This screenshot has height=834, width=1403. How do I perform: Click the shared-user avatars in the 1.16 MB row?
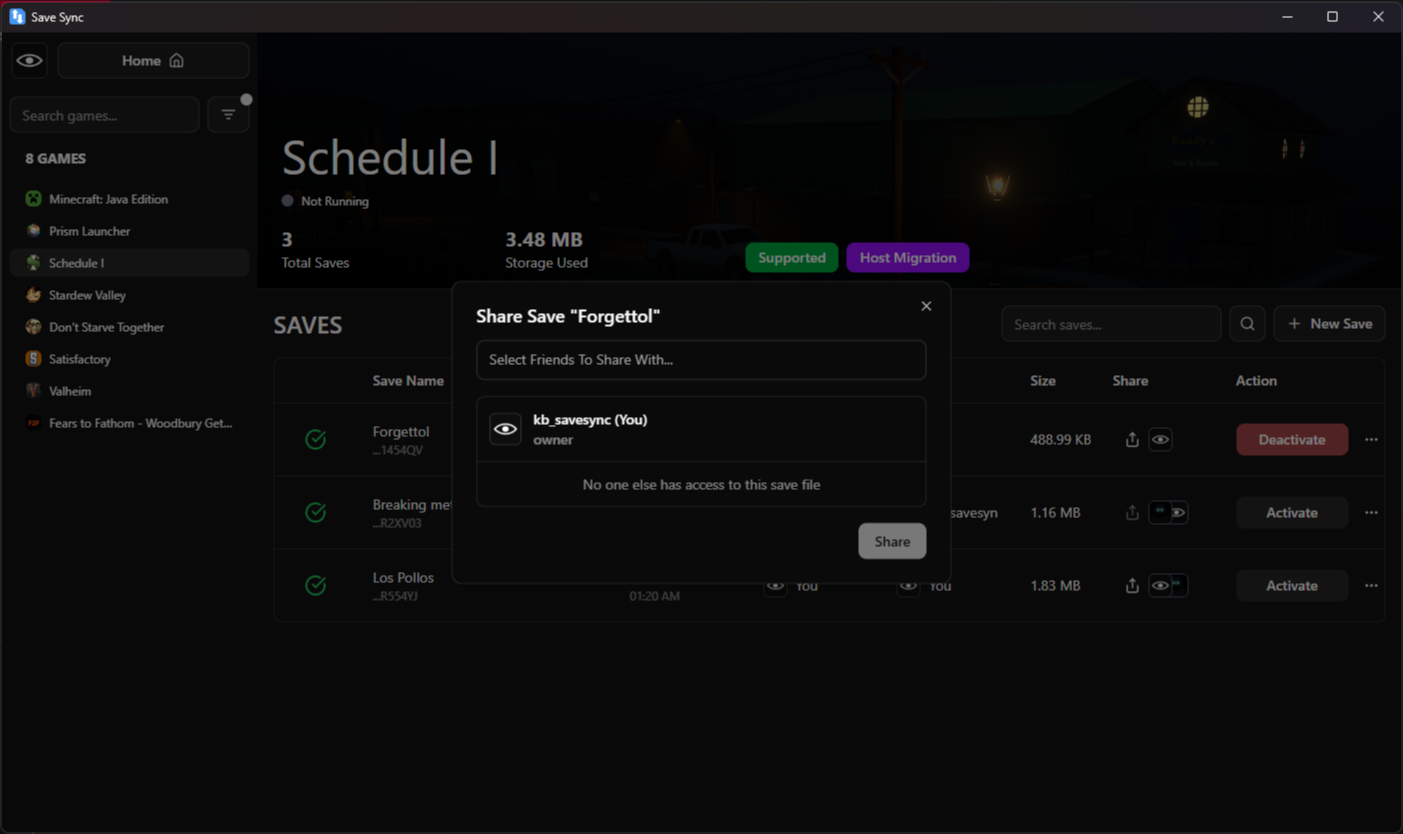[1168, 513]
